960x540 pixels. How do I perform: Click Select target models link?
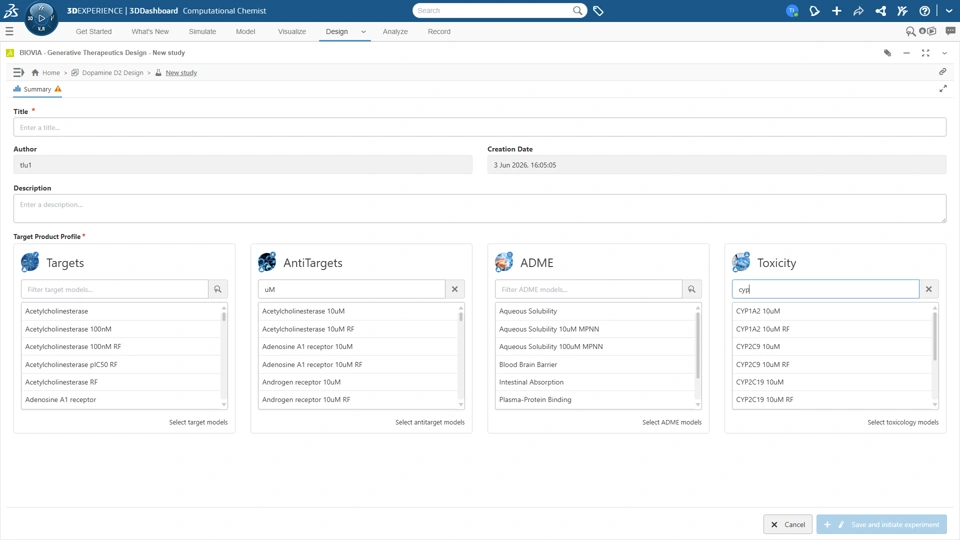click(198, 422)
